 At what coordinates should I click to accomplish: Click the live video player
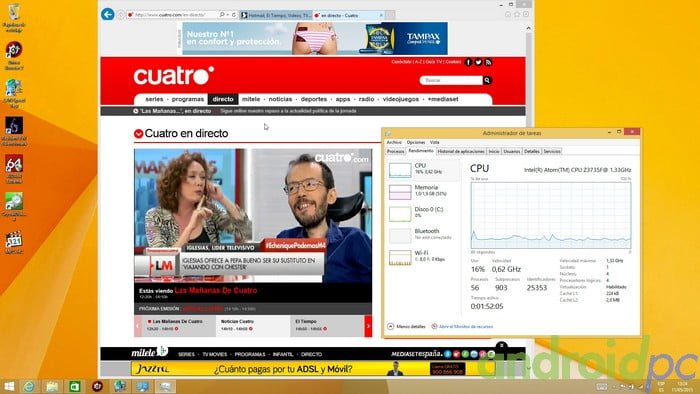253,216
